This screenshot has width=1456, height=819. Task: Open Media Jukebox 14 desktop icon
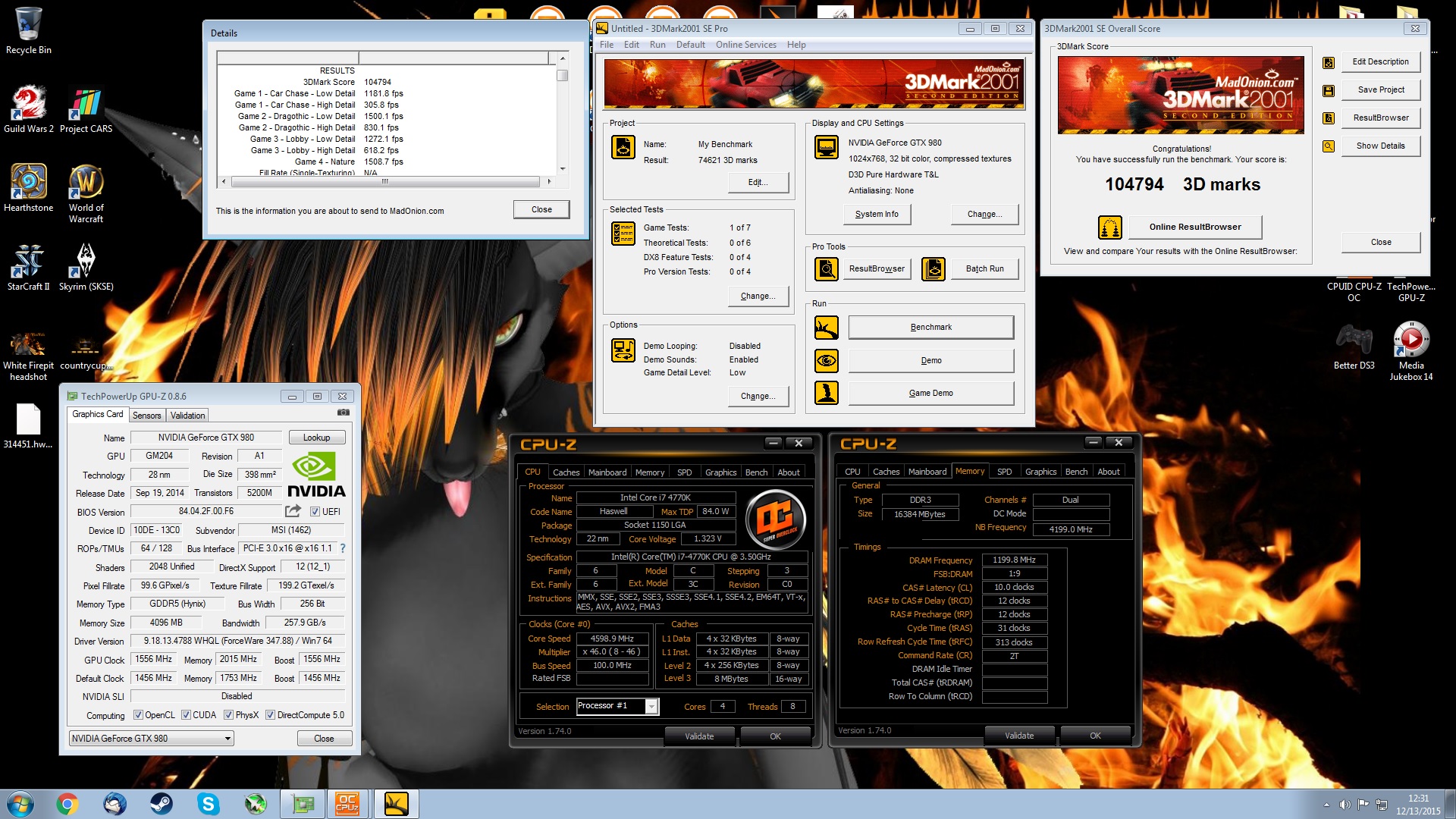[x=1411, y=351]
